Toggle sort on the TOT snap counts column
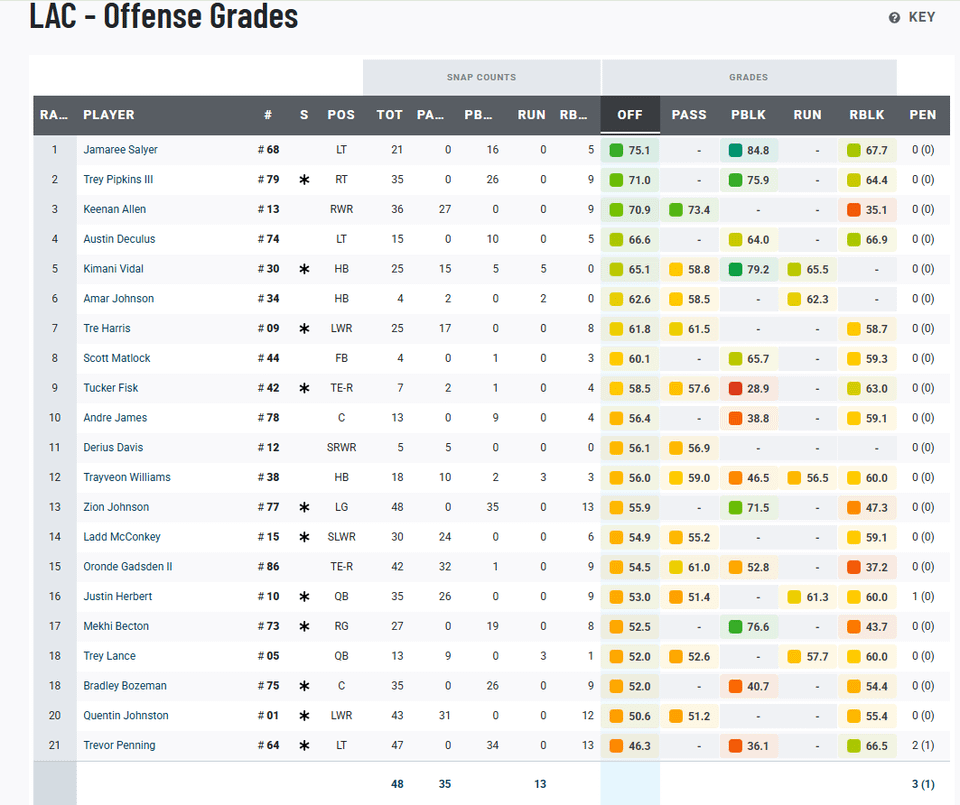This screenshot has height=805, width=960. point(389,114)
